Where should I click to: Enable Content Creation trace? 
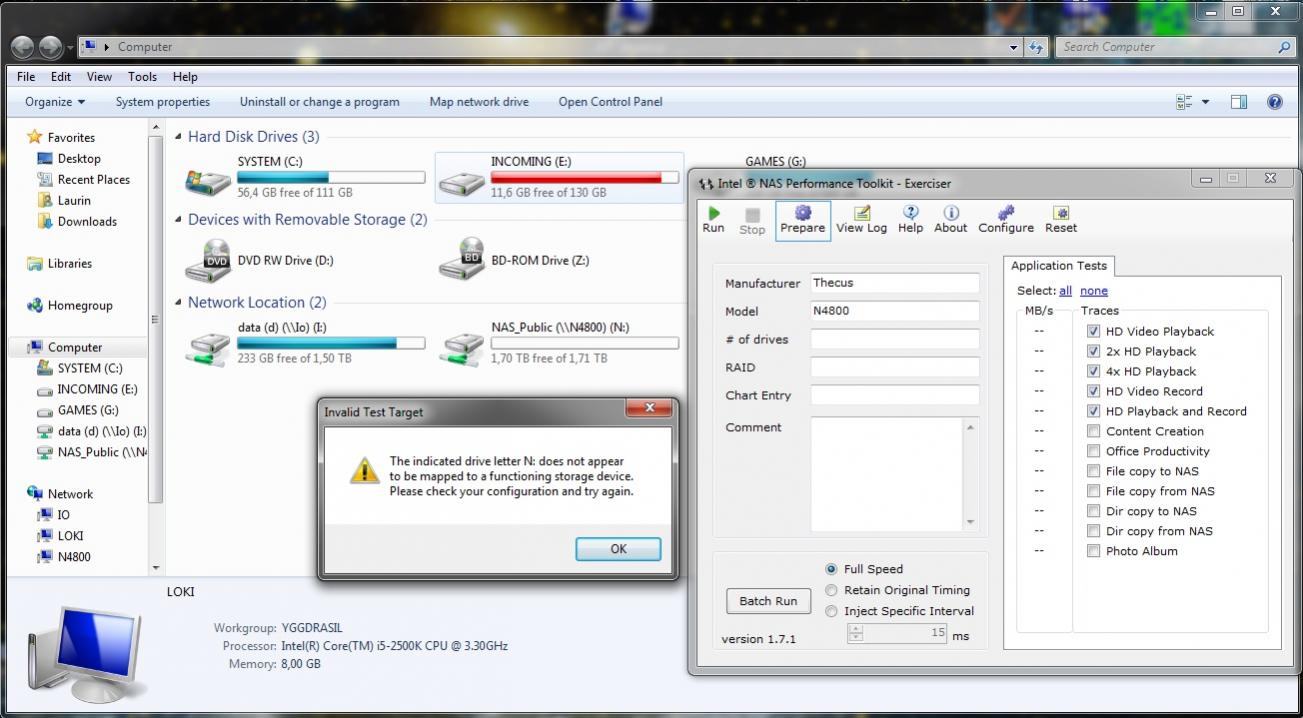(1093, 431)
